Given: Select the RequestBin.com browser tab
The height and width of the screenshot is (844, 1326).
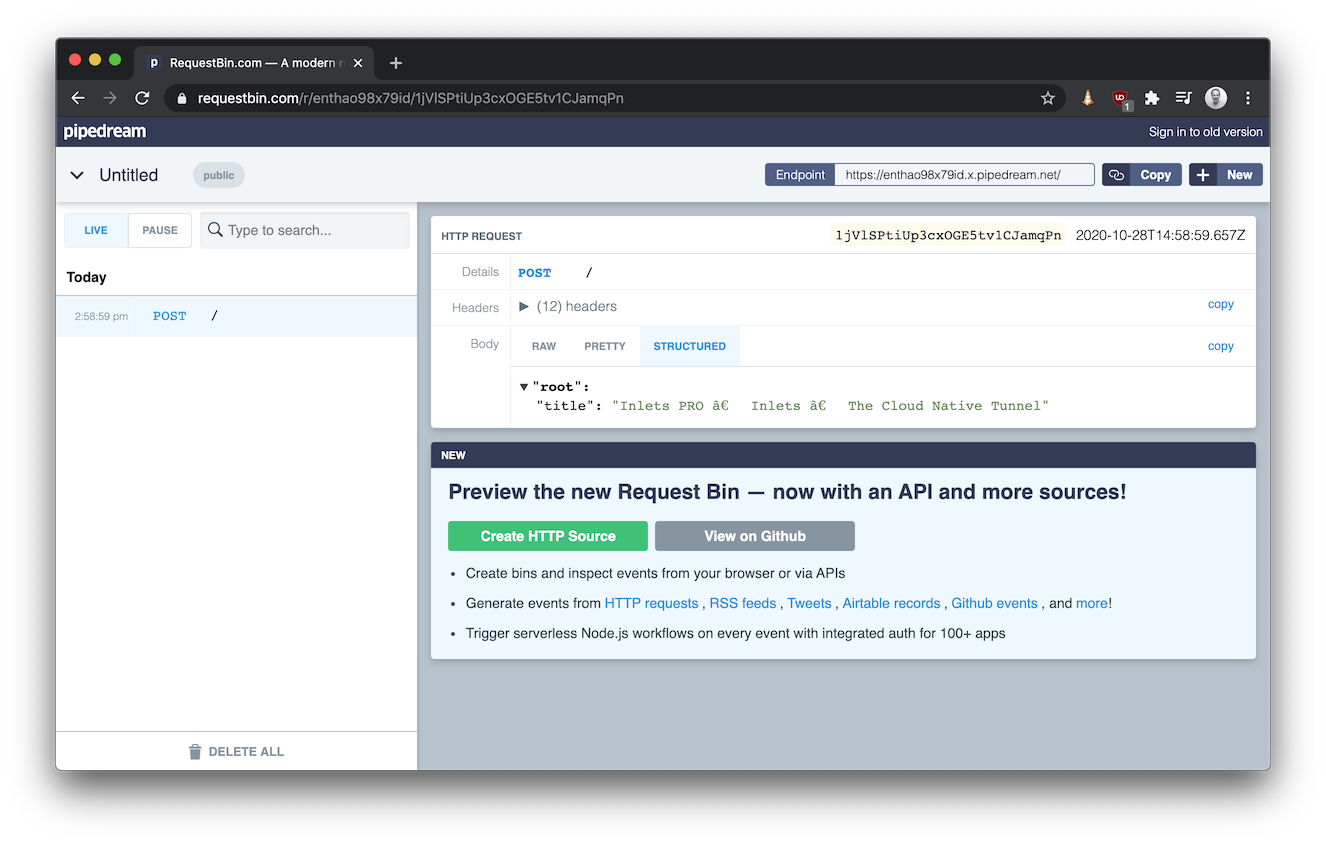Looking at the screenshot, I should pyautogui.click(x=255, y=63).
